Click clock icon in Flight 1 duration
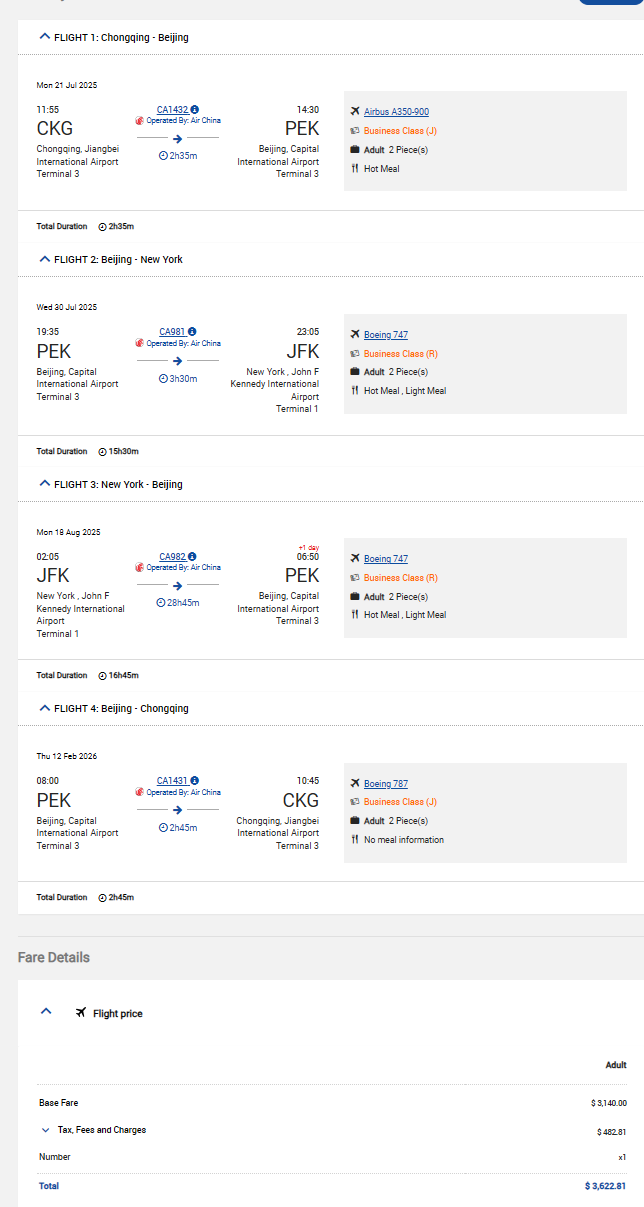Viewport: 644px width, 1207px height. 163,155
